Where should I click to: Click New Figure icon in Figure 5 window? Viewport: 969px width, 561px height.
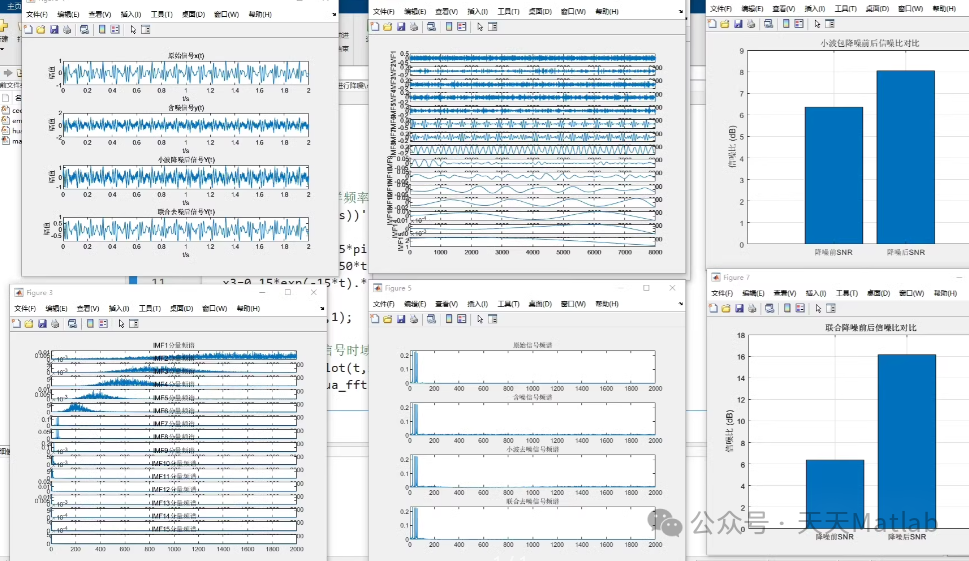click(x=375, y=319)
